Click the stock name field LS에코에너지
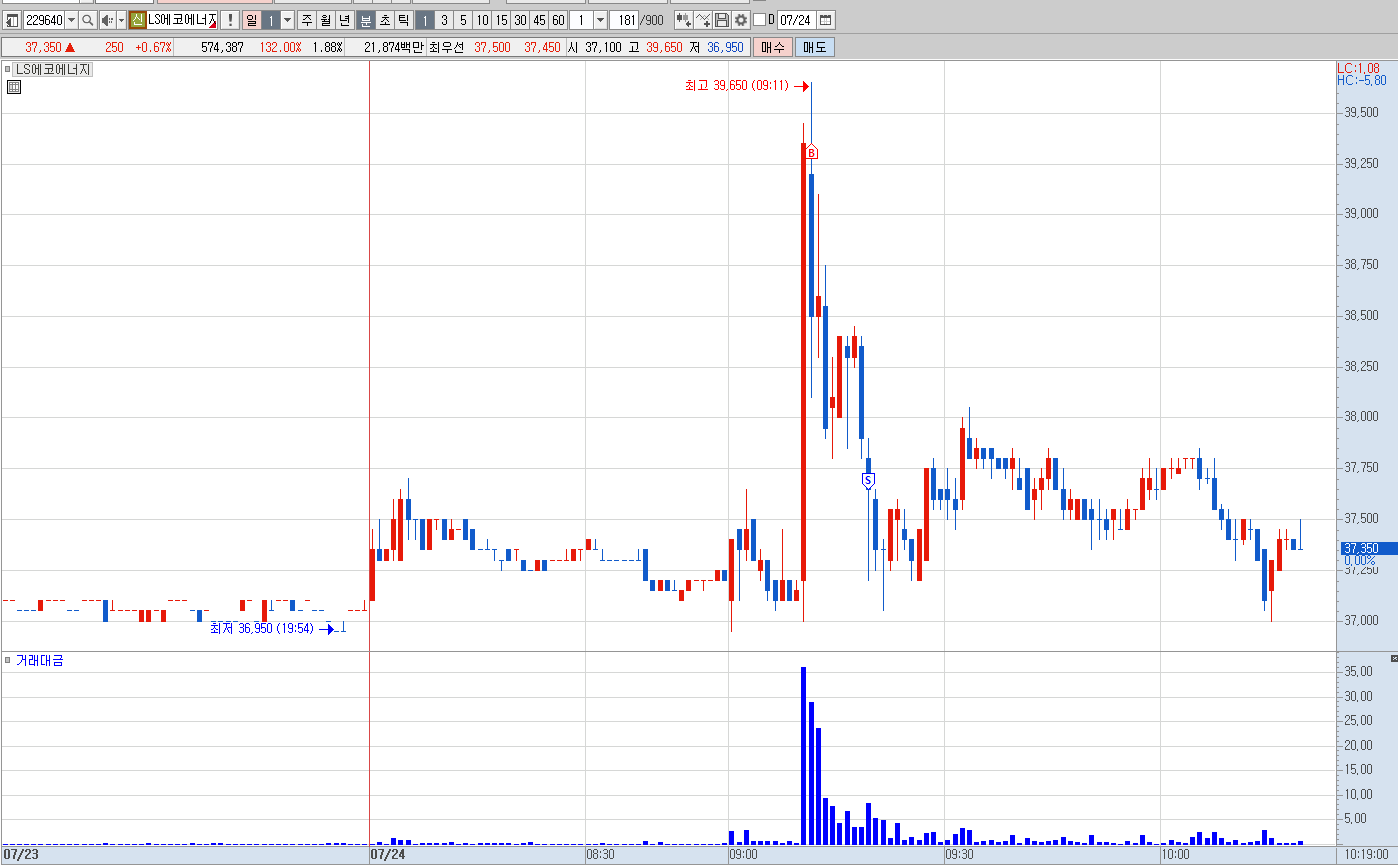1398x865 pixels. click(182, 20)
